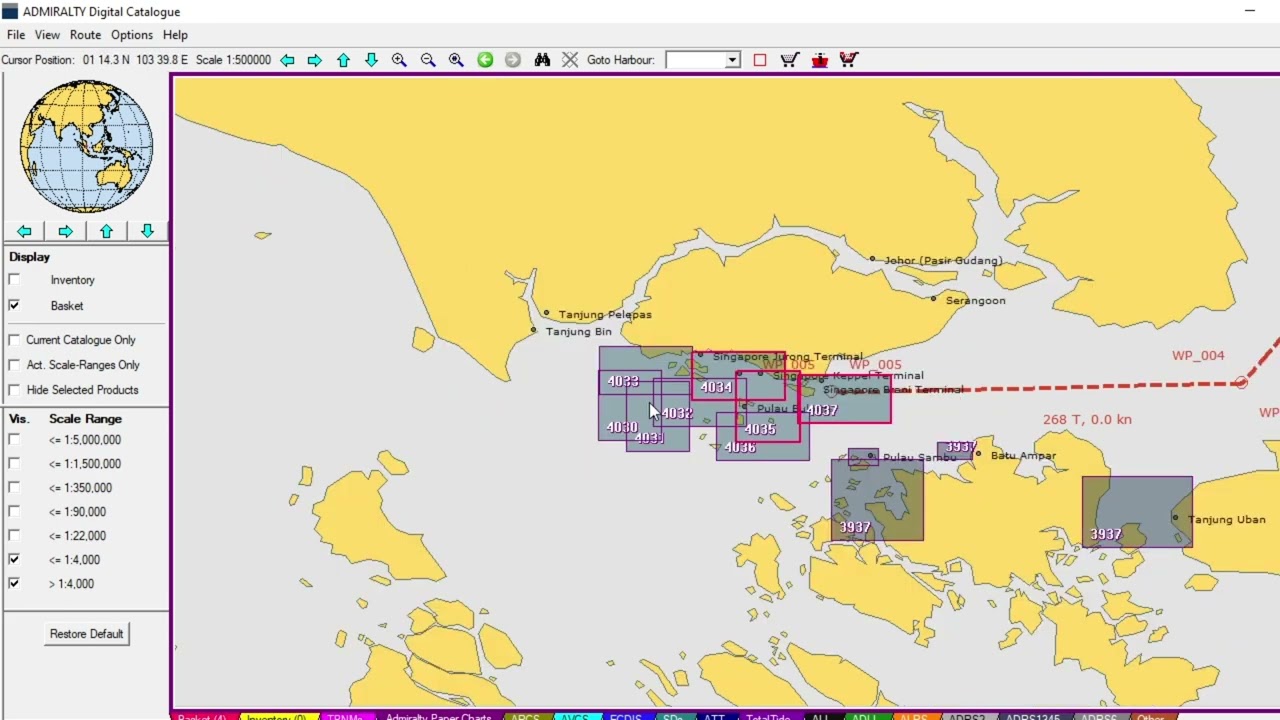The width and height of the screenshot is (1280, 720).
Task: Click the red square outline tool
Action: tap(760, 60)
